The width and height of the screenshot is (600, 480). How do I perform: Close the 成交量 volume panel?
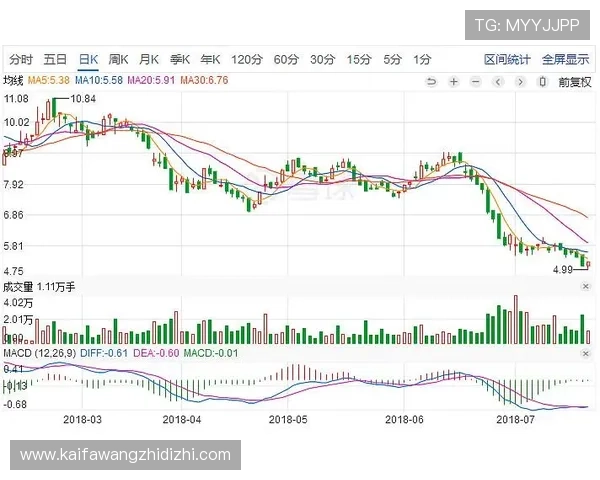pyautogui.click(x=586, y=287)
